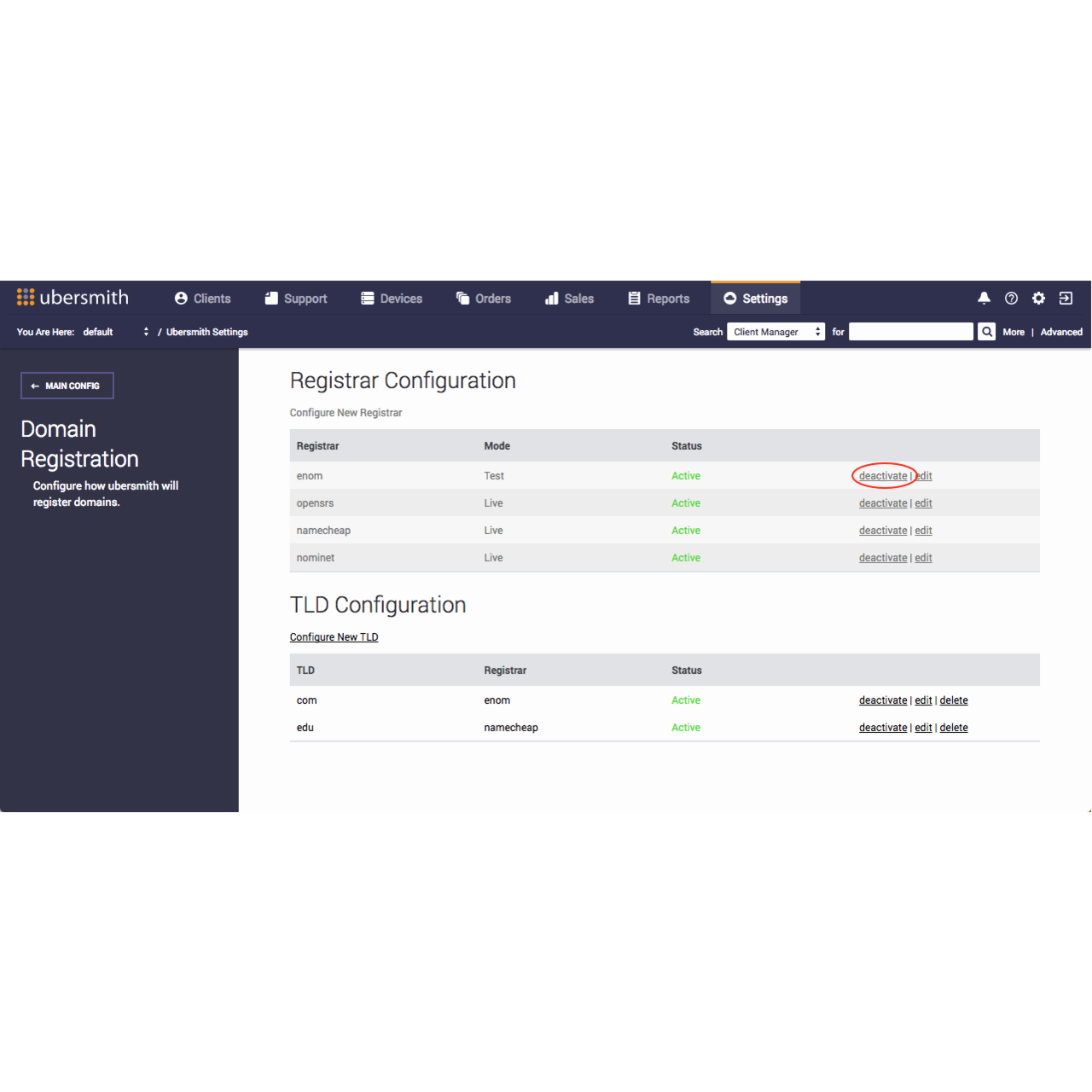Deactivate the enom registrar
Screen dimensions: 1092x1092
[883, 475]
